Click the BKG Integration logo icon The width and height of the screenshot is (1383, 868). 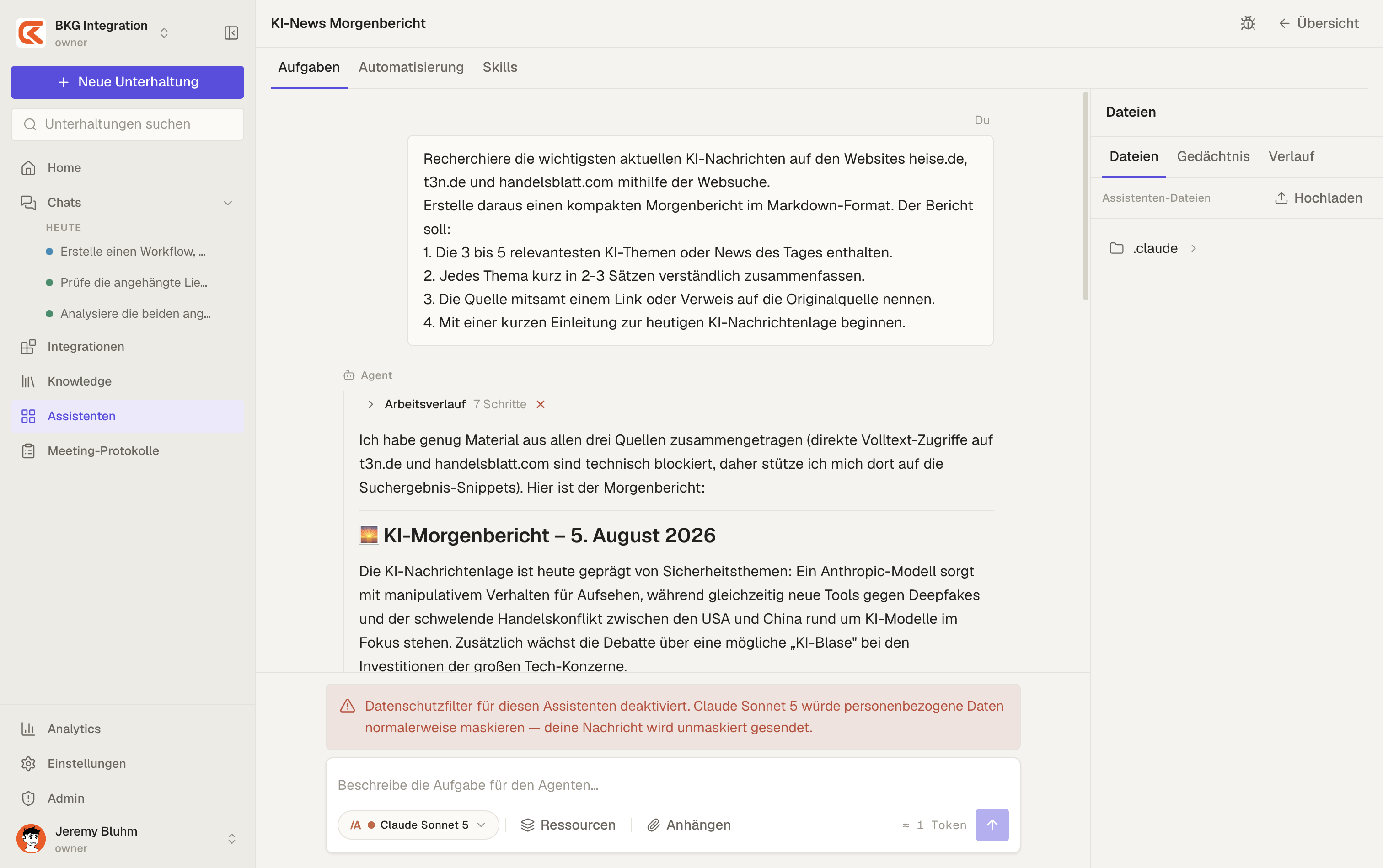(31, 33)
